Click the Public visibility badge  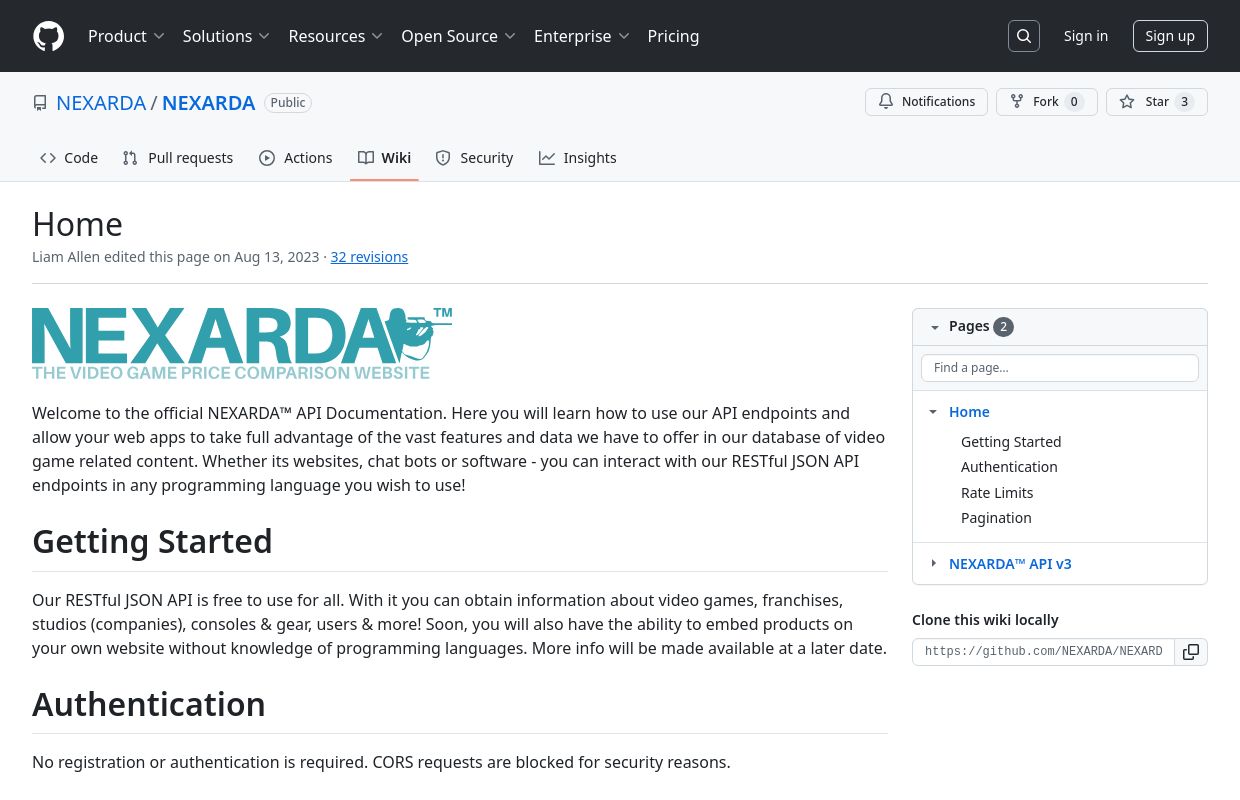(288, 103)
